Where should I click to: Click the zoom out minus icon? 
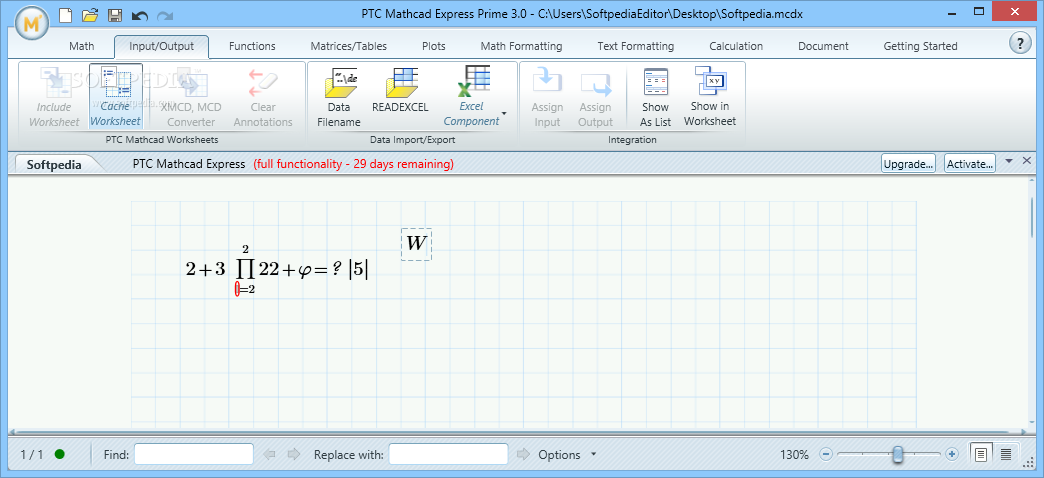[x=826, y=454]
